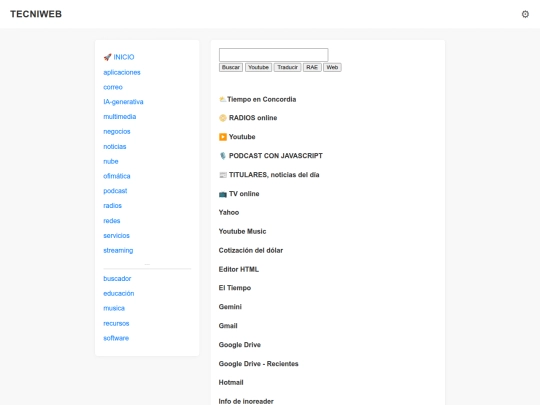Open the Gemini link
Image resolution: width=540 pixels, height=405 pixels.
click(230, 307)
